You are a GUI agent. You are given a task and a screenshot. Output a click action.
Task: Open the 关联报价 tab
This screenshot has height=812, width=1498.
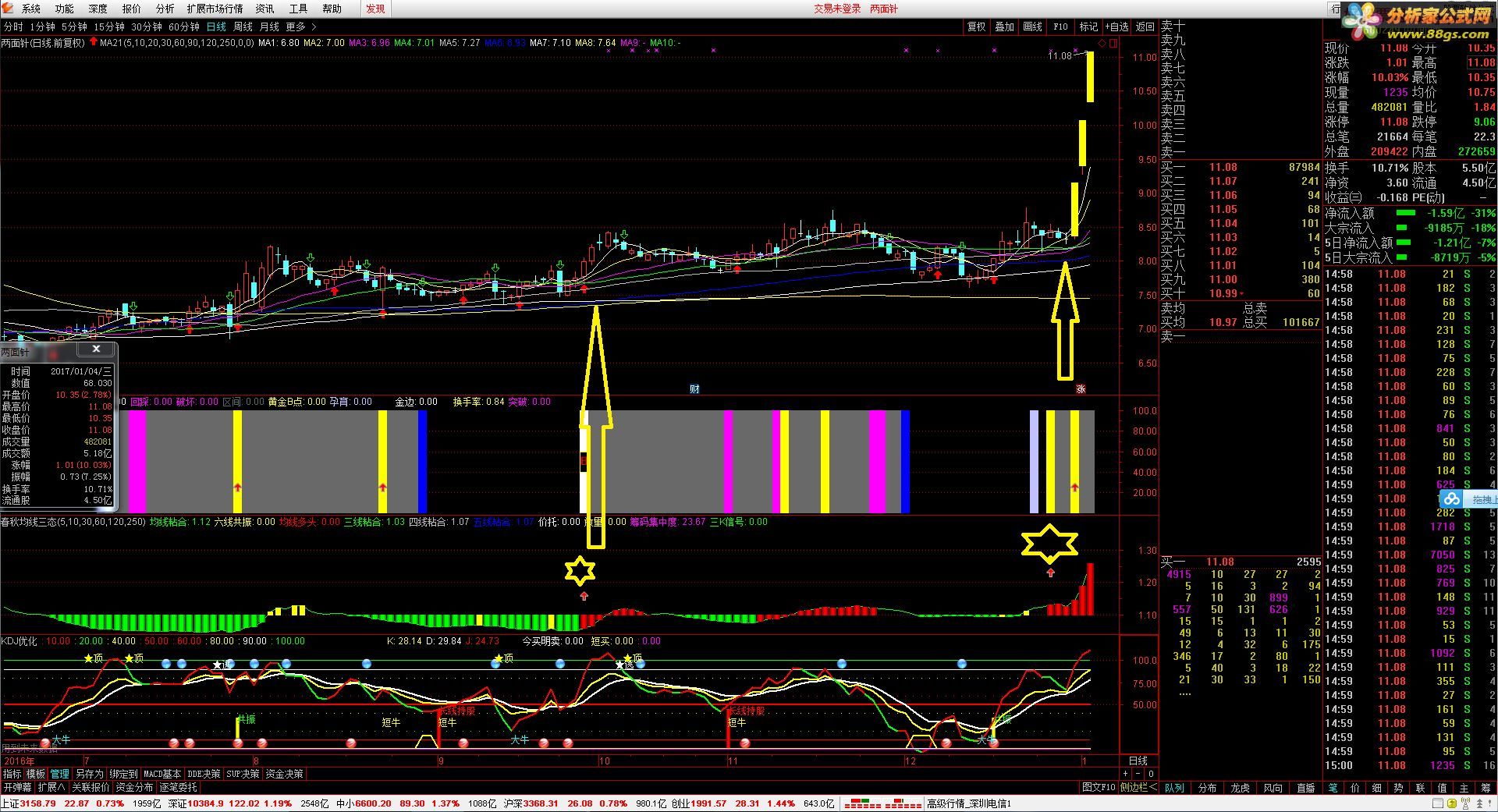point(91,787)
